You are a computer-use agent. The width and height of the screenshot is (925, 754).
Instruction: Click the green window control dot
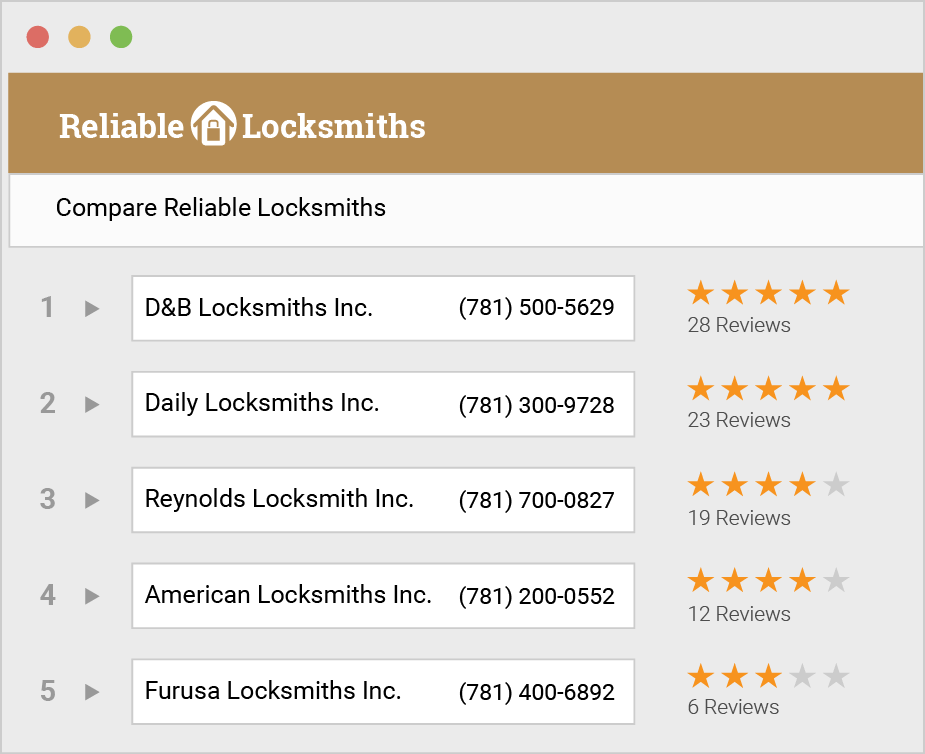[x=121, y=36]
